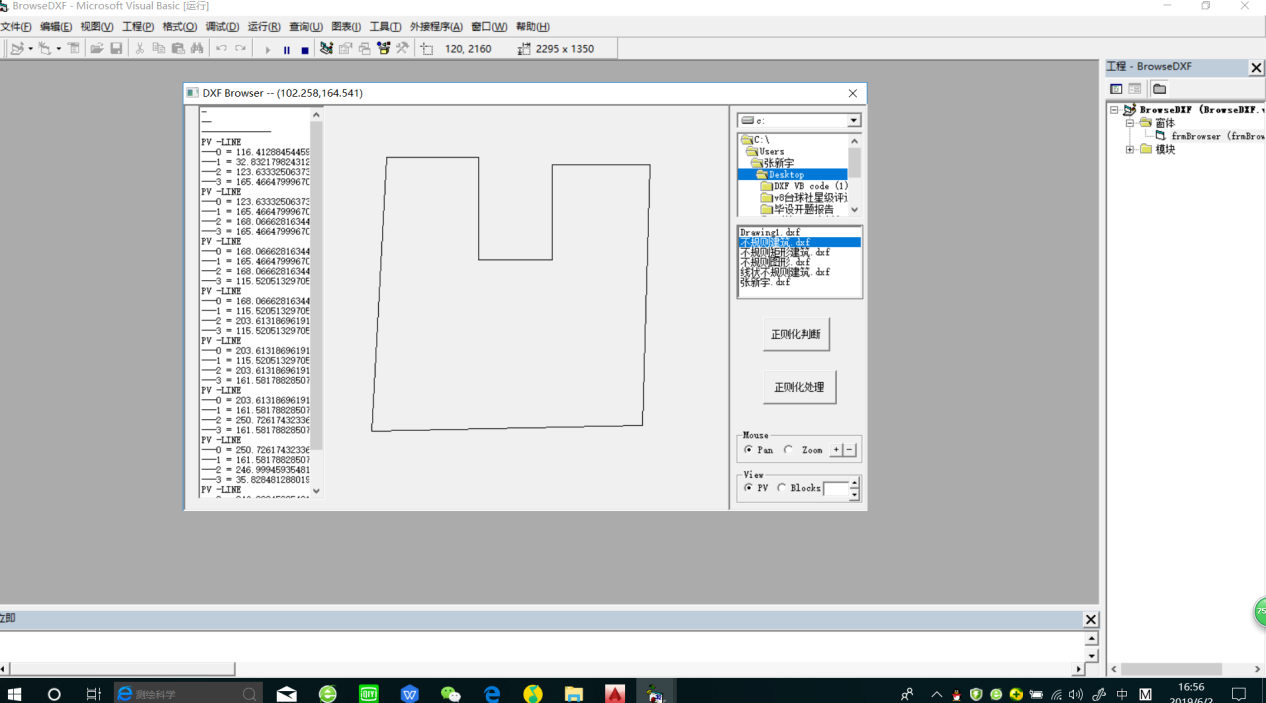Viewport: 1266px width, 703px height.
Task: Click the Find binoculars icon
Action: pos(197,48)
